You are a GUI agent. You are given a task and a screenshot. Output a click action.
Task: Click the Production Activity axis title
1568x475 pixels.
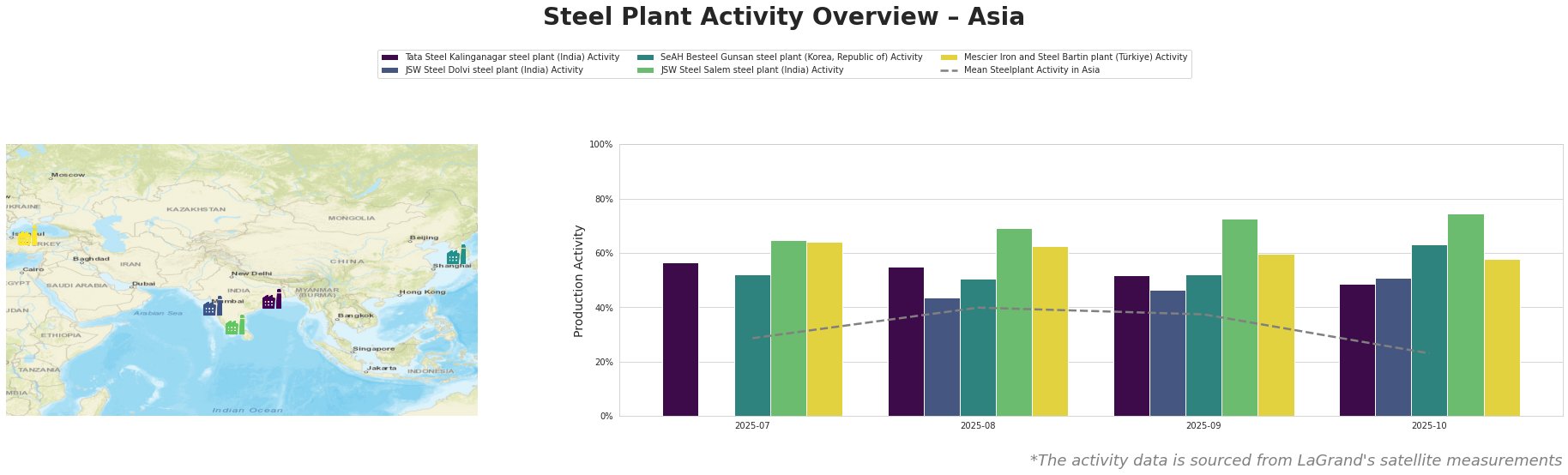point(579,280)
